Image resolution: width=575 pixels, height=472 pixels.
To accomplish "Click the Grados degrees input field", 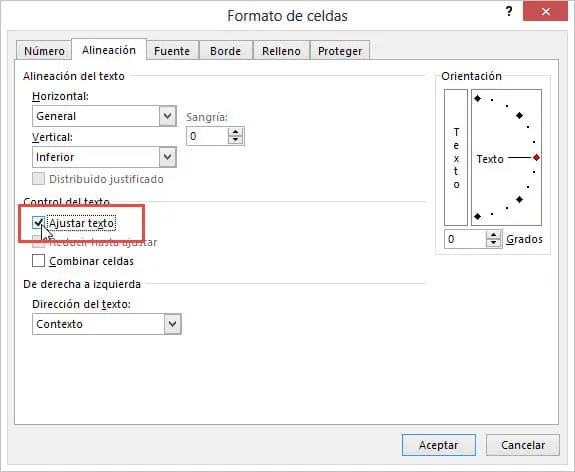I will coord(465,239).
